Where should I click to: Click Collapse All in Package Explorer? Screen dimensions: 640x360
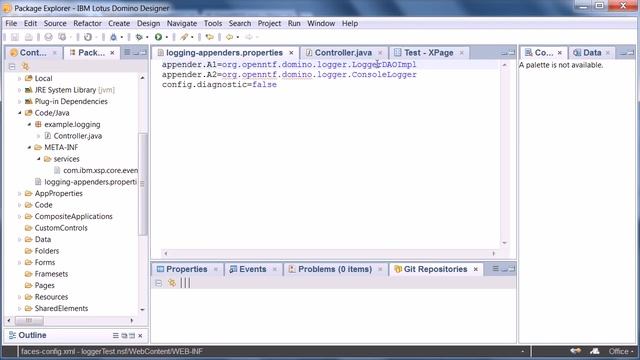[x=12, y=67]
